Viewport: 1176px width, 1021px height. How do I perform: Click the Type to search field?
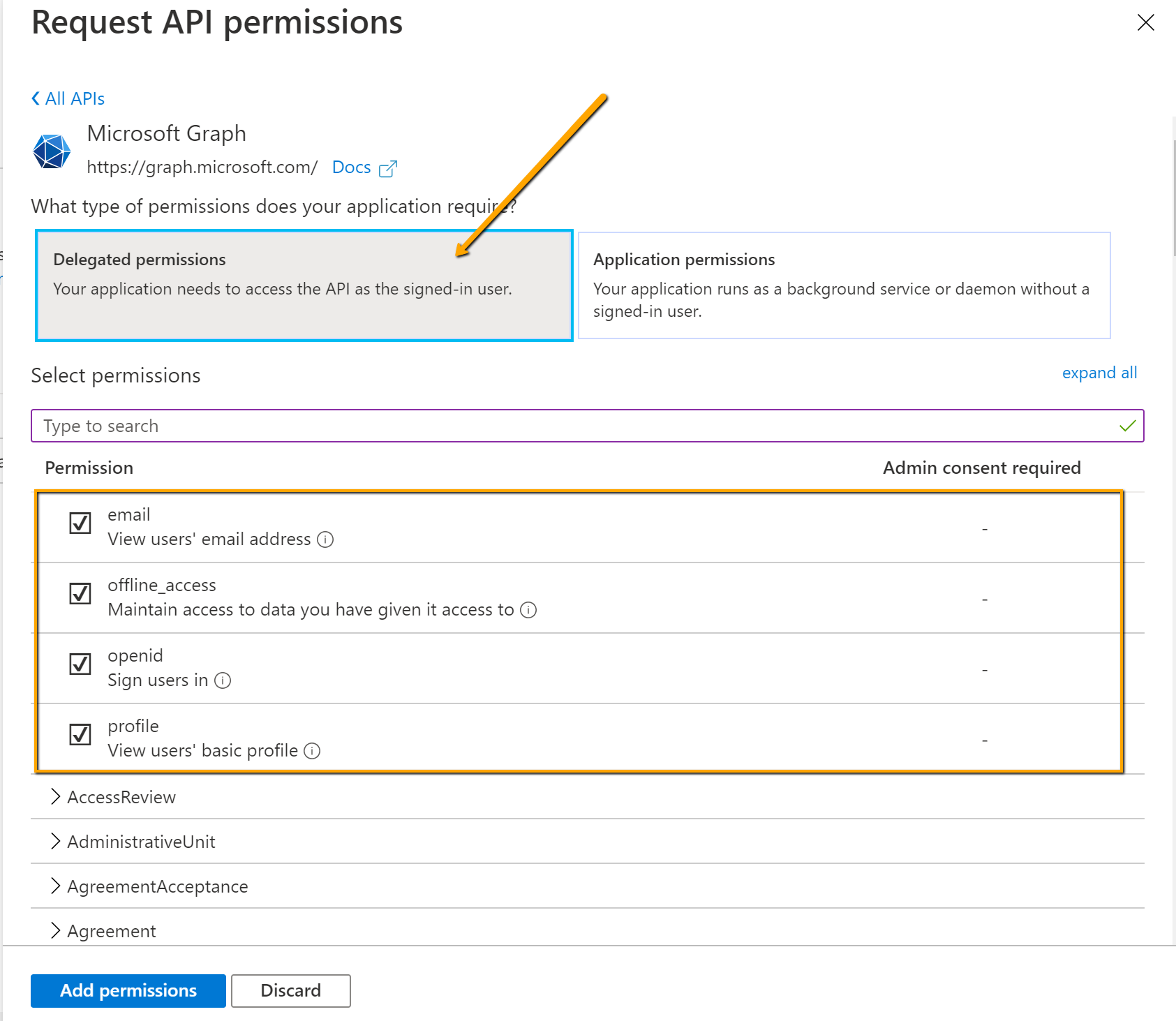coord(279,426)
